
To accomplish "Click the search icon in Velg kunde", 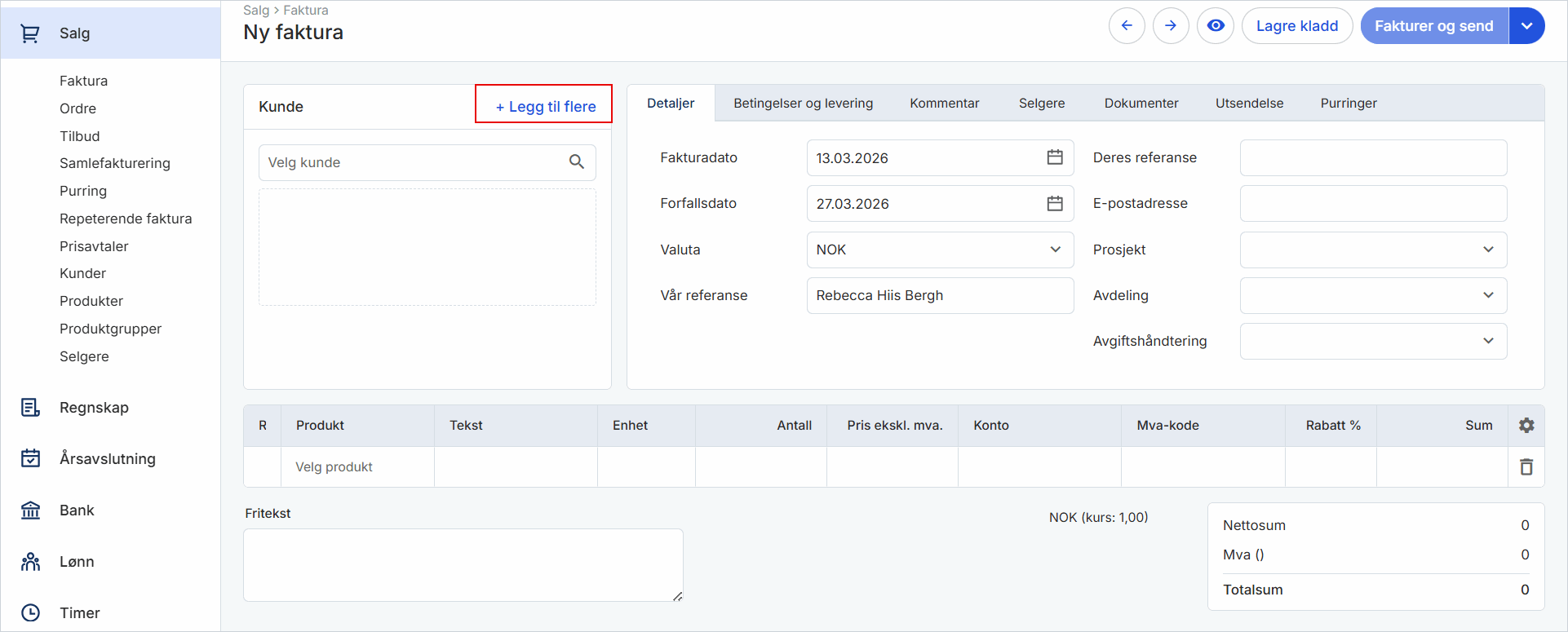I will point(576,162).
